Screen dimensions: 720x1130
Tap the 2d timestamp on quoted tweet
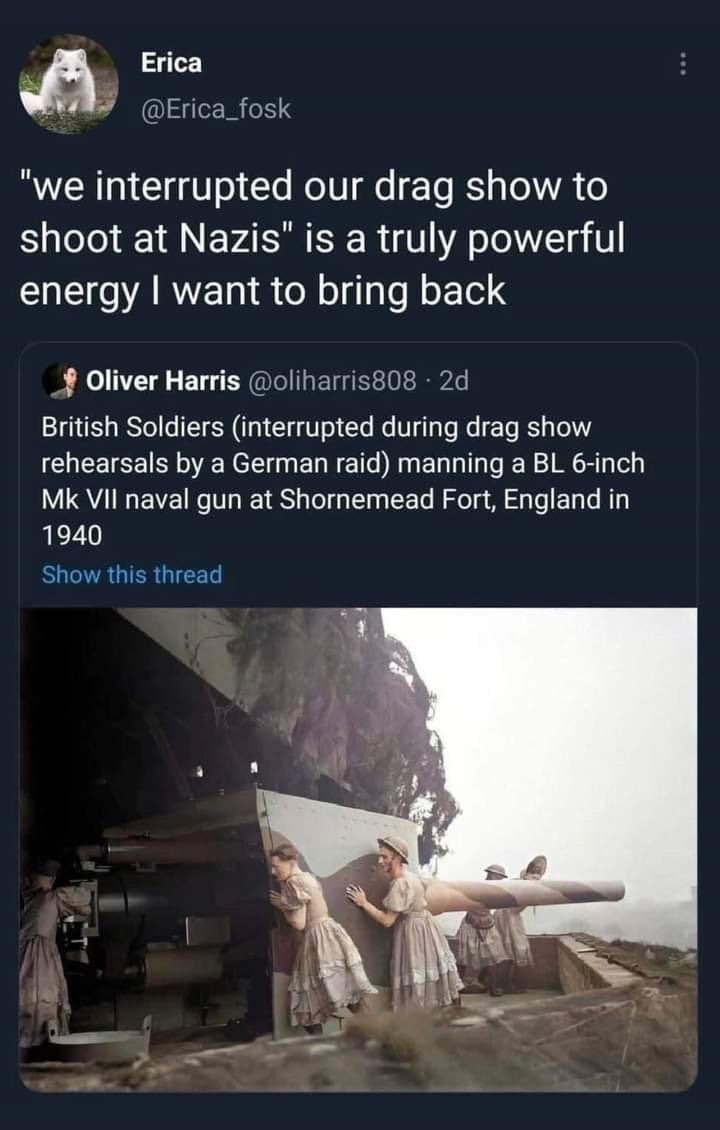[x=453, y=381]
